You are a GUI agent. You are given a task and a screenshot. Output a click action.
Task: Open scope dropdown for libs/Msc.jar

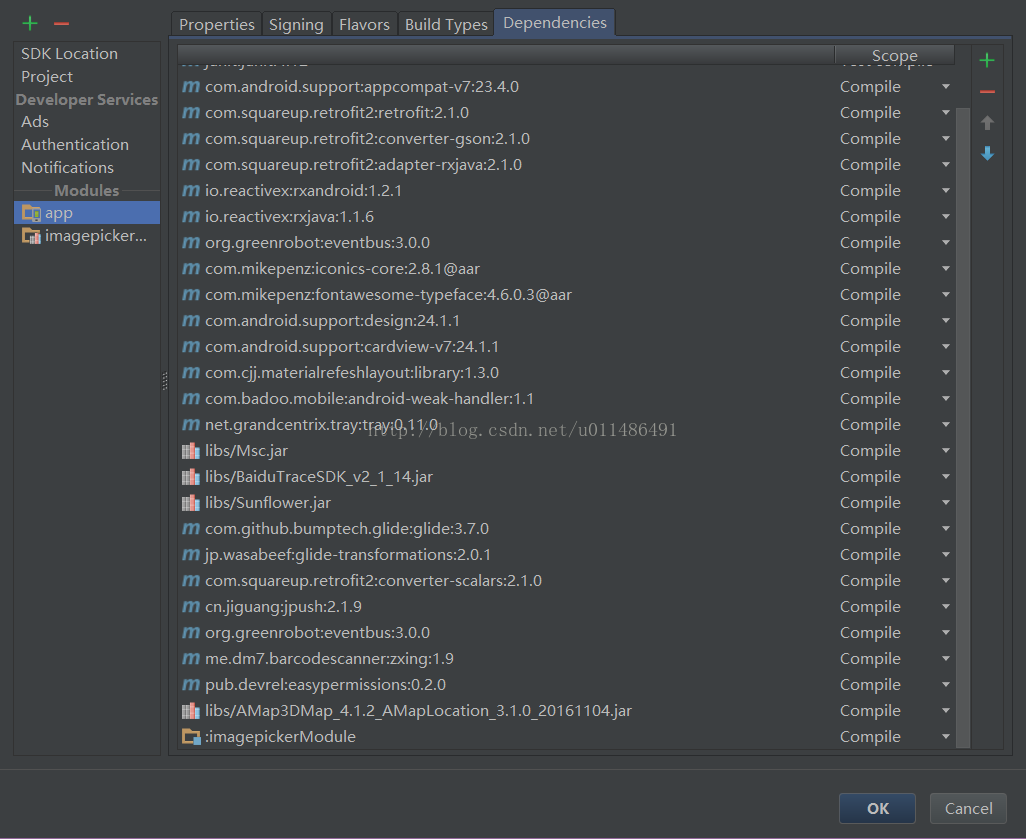coord(946,450)
